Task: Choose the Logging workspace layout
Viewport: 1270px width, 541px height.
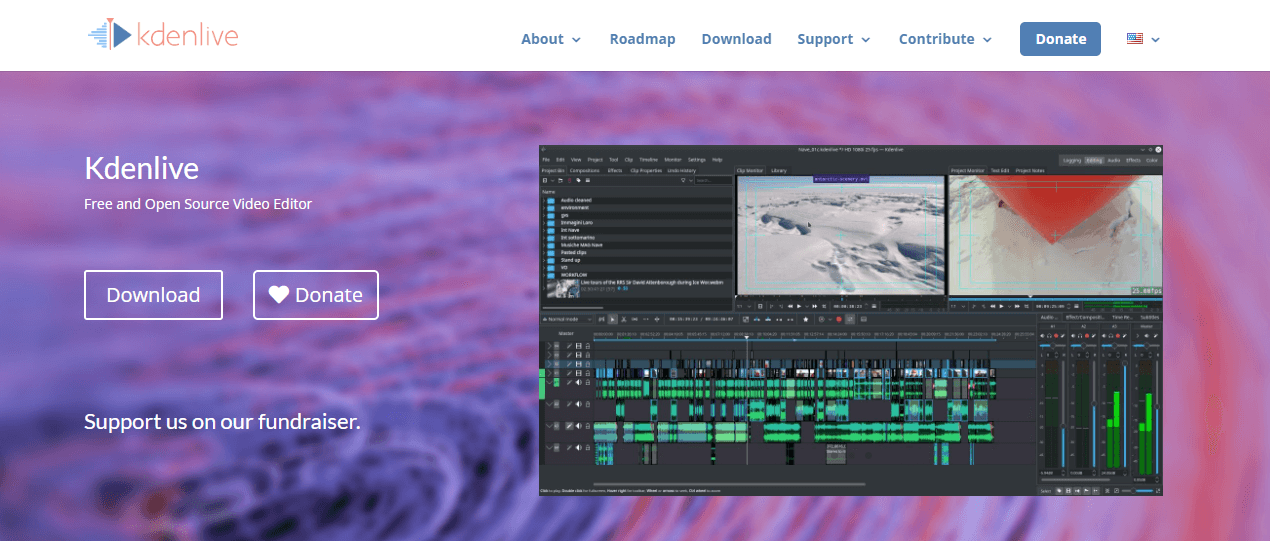Action: coord(1072,160)
